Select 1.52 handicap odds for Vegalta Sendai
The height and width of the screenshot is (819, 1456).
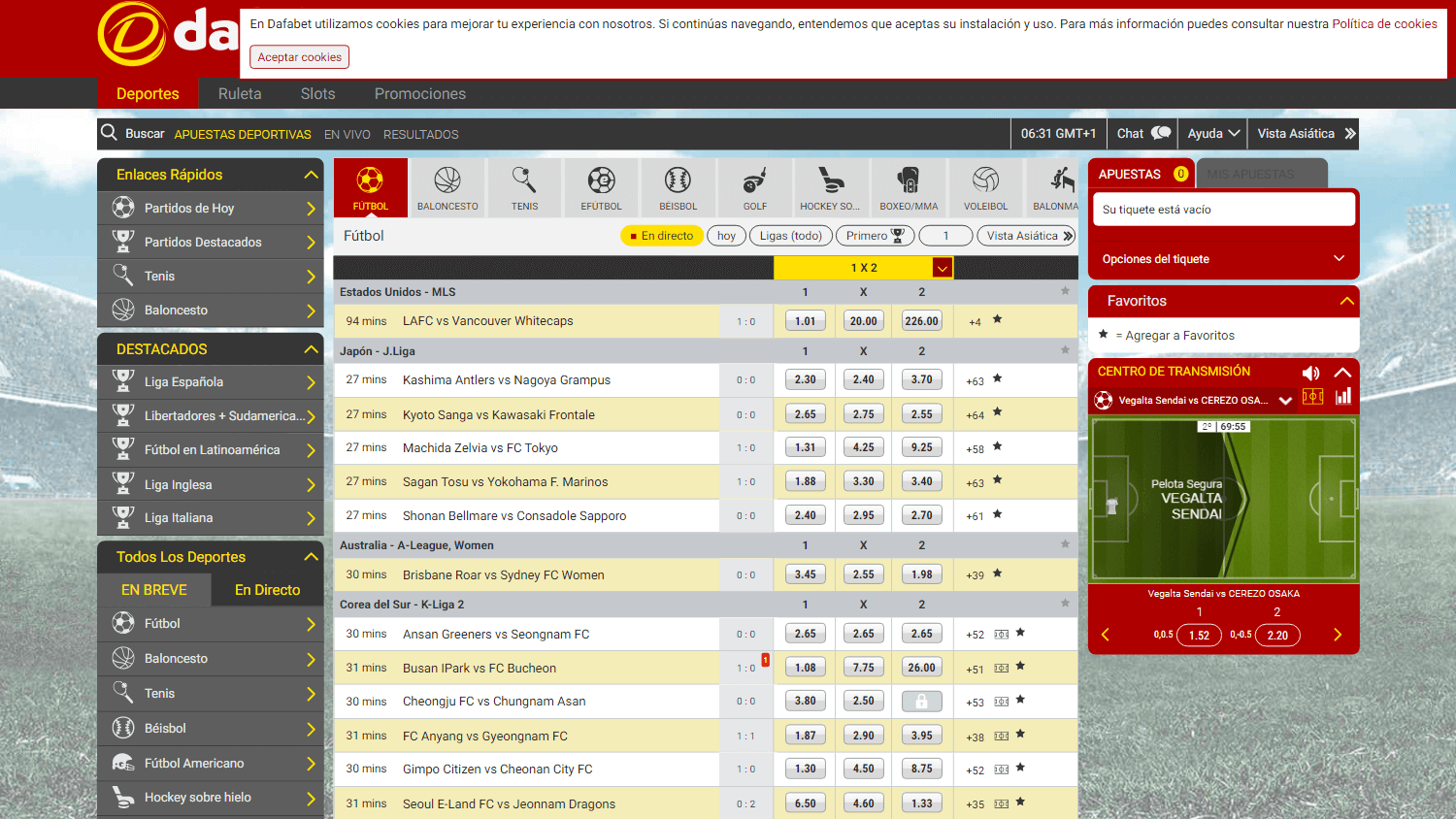point(1199,636)
